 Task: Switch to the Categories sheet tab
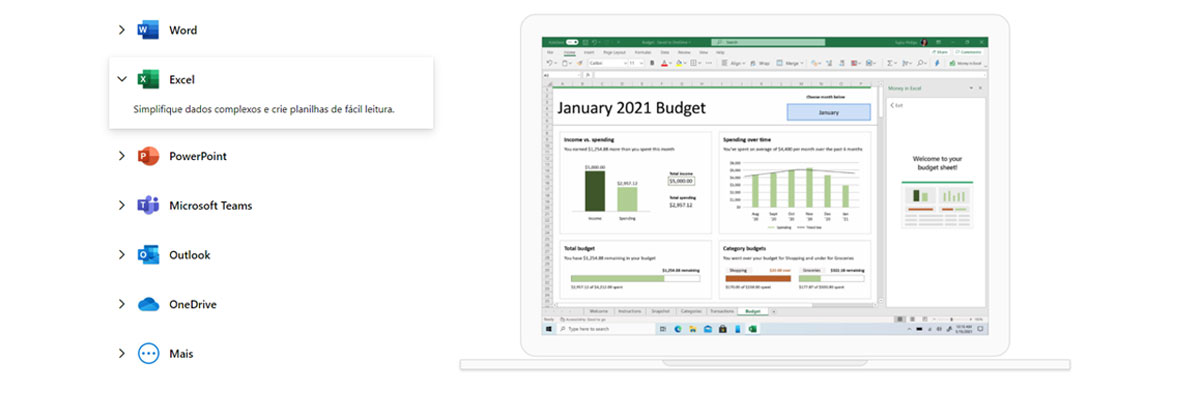(x=691, y=311)
